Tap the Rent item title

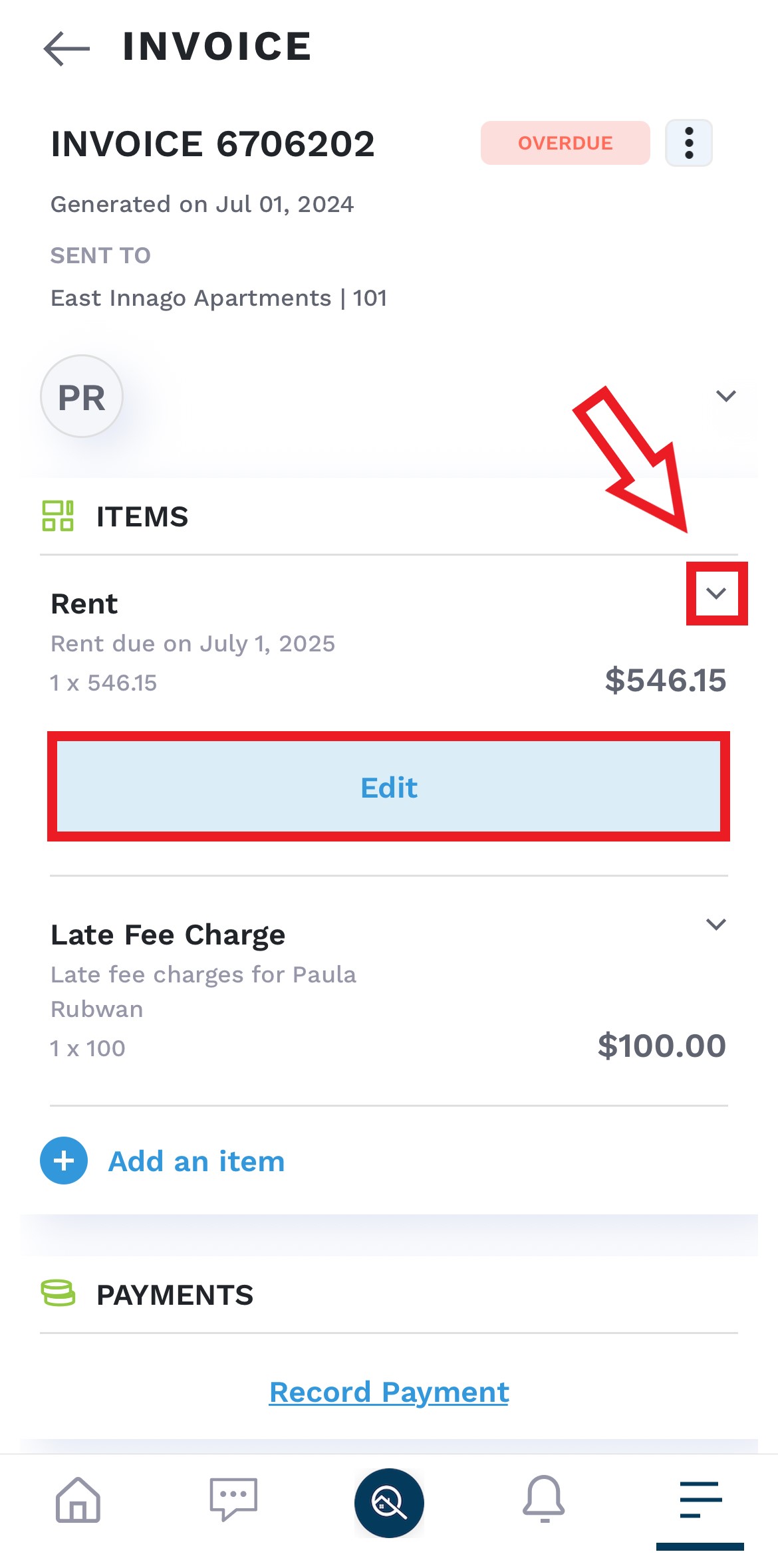(84, 604)
